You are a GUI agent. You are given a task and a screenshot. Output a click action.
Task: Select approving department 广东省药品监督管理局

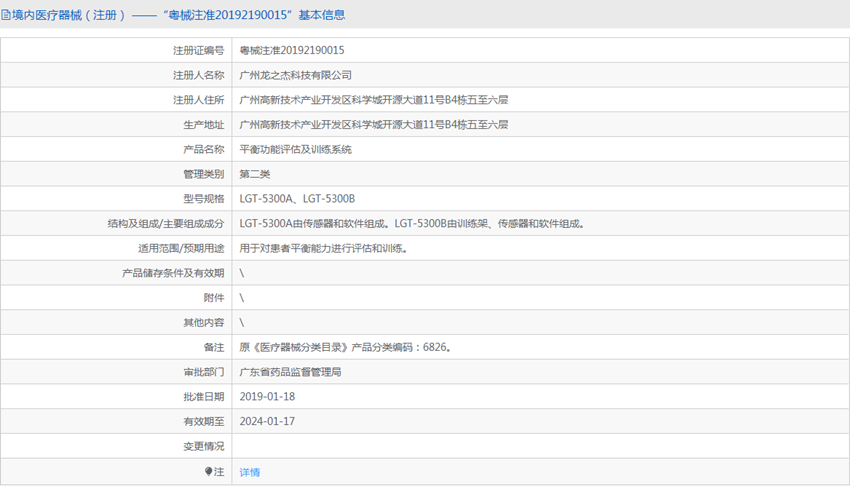coord(290,372)
